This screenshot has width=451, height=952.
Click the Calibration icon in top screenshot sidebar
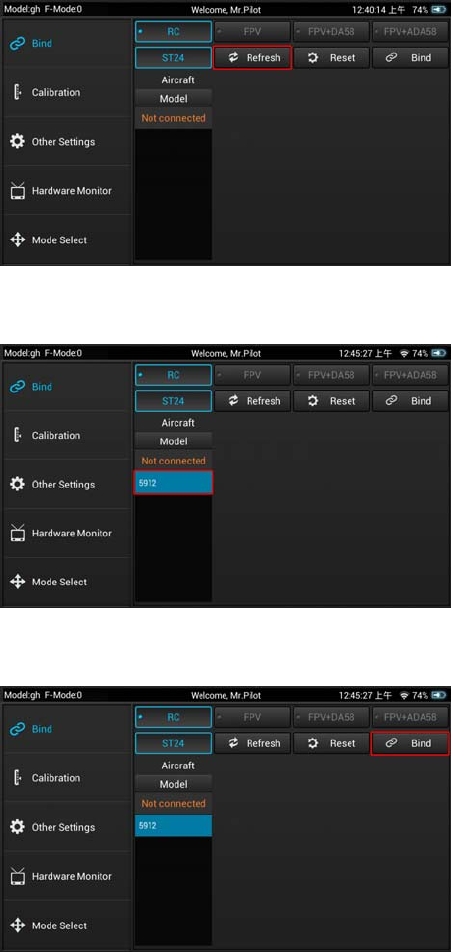click(x=17, y=92)
